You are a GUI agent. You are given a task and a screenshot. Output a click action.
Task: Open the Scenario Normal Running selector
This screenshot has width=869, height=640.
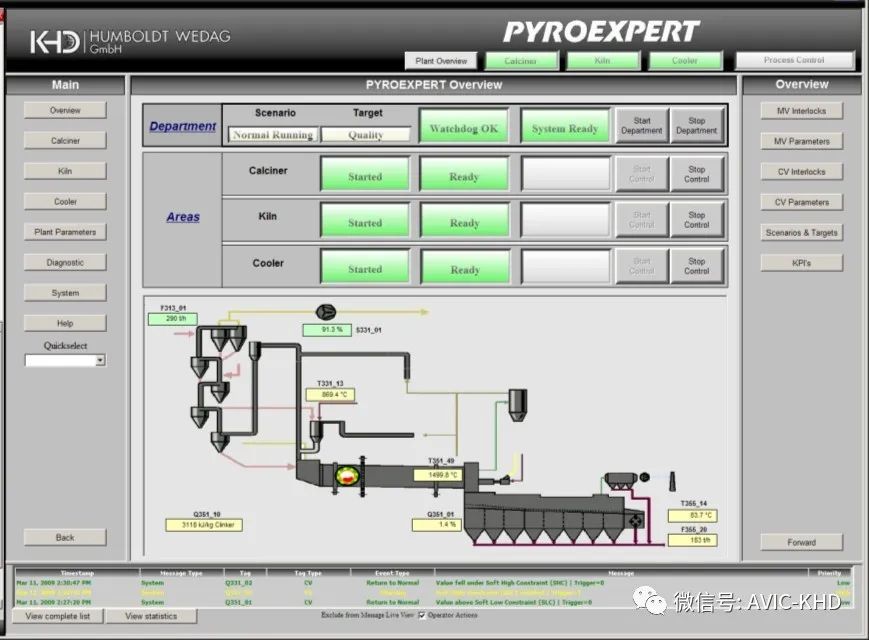coord(272,134)
